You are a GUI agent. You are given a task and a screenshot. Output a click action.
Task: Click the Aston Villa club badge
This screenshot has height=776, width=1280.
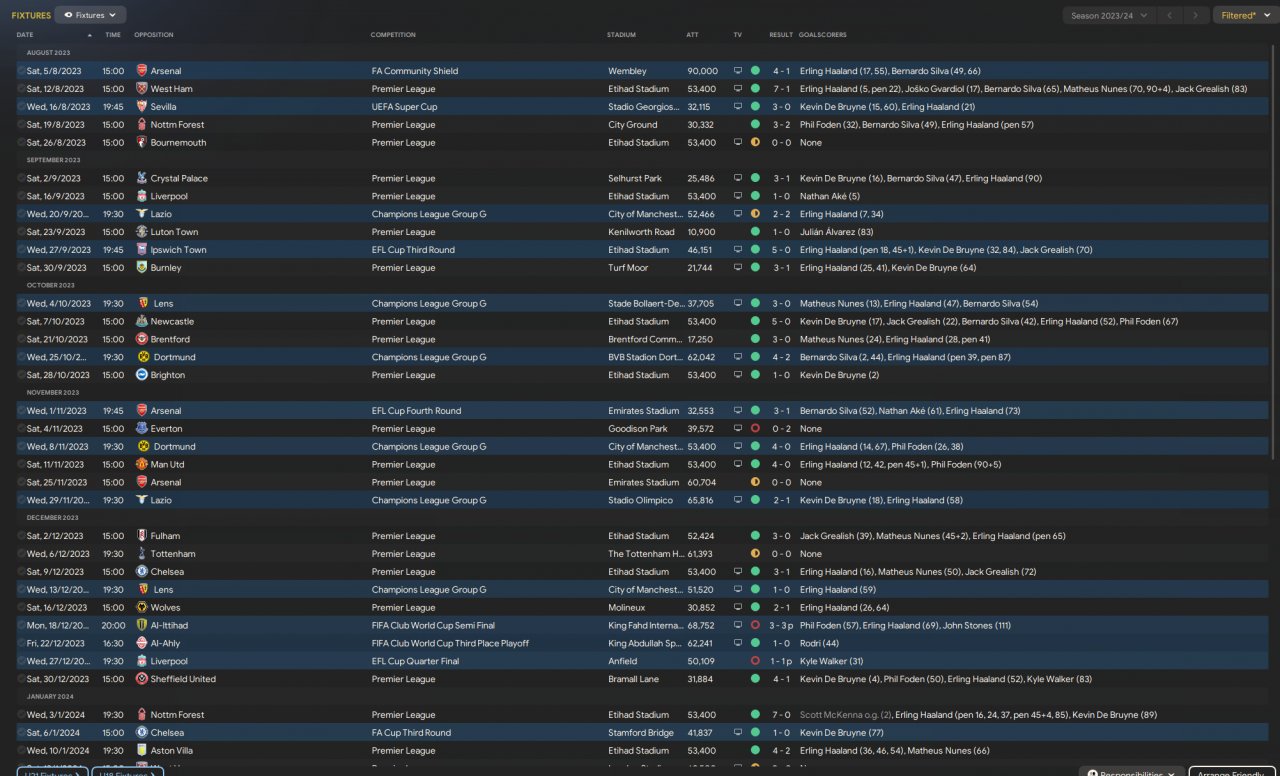[141, 751]
